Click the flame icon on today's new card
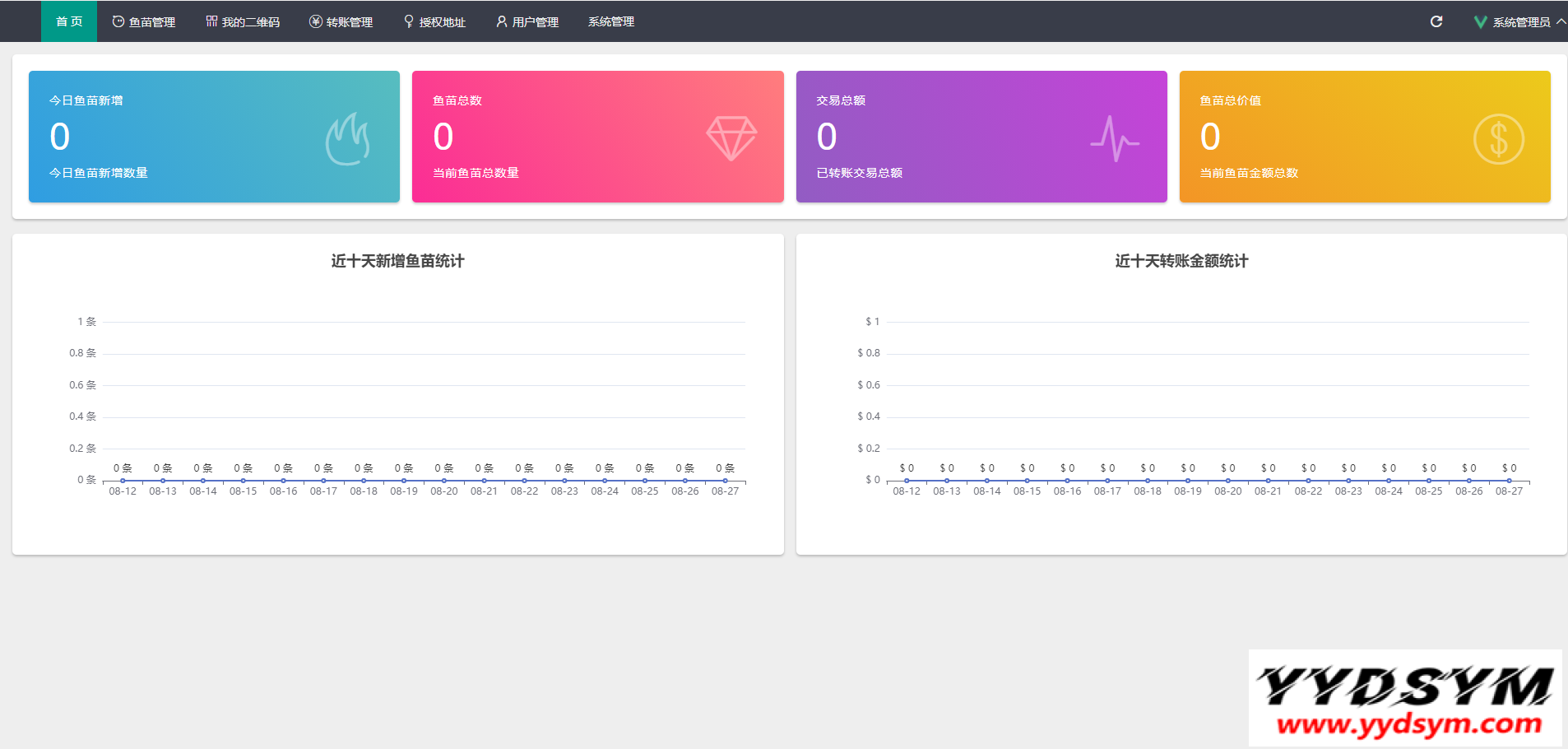Viewport: 1568px width, 749px height. pyautogui.click(x=347, y=139)
